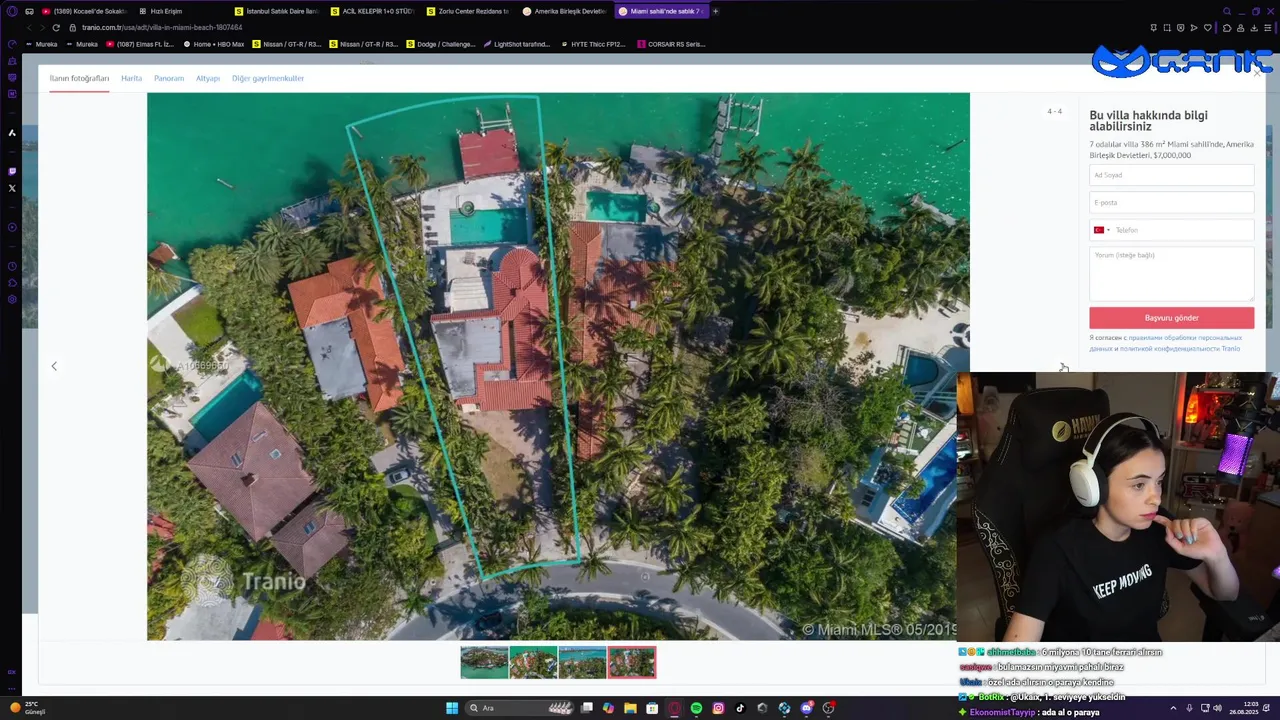Open the CORSAIR RS Series bookmark
The height and width of the screenshot is (720, 1280).
(x=670, y=44)
